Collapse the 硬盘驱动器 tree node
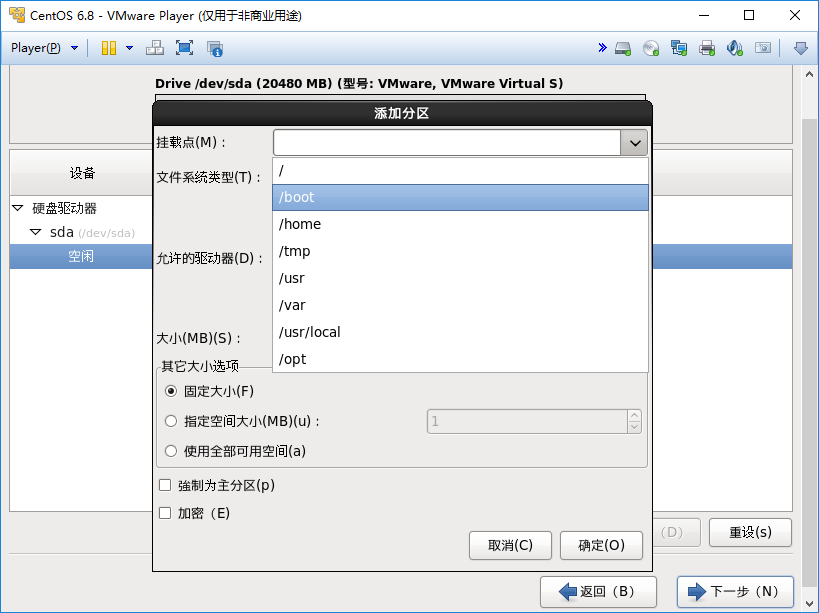Image resolution: width=819 pixels, height=613 pixels. click(x=18, y=208)
